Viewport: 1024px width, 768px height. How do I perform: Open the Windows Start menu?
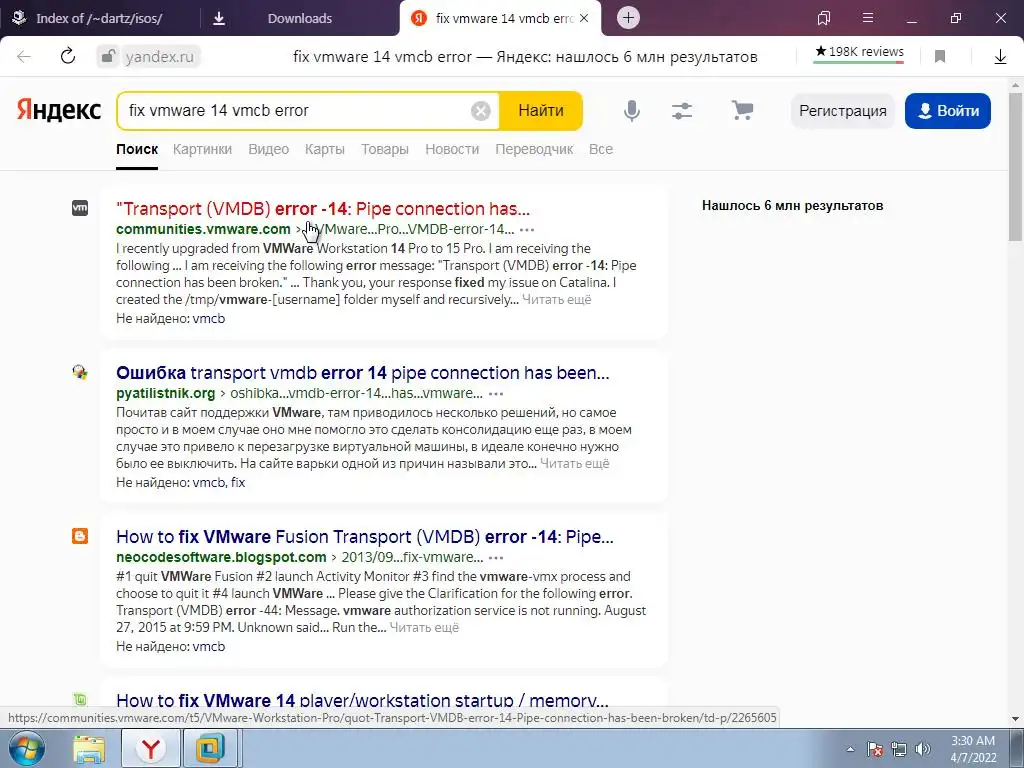click(x=26, y=748)
